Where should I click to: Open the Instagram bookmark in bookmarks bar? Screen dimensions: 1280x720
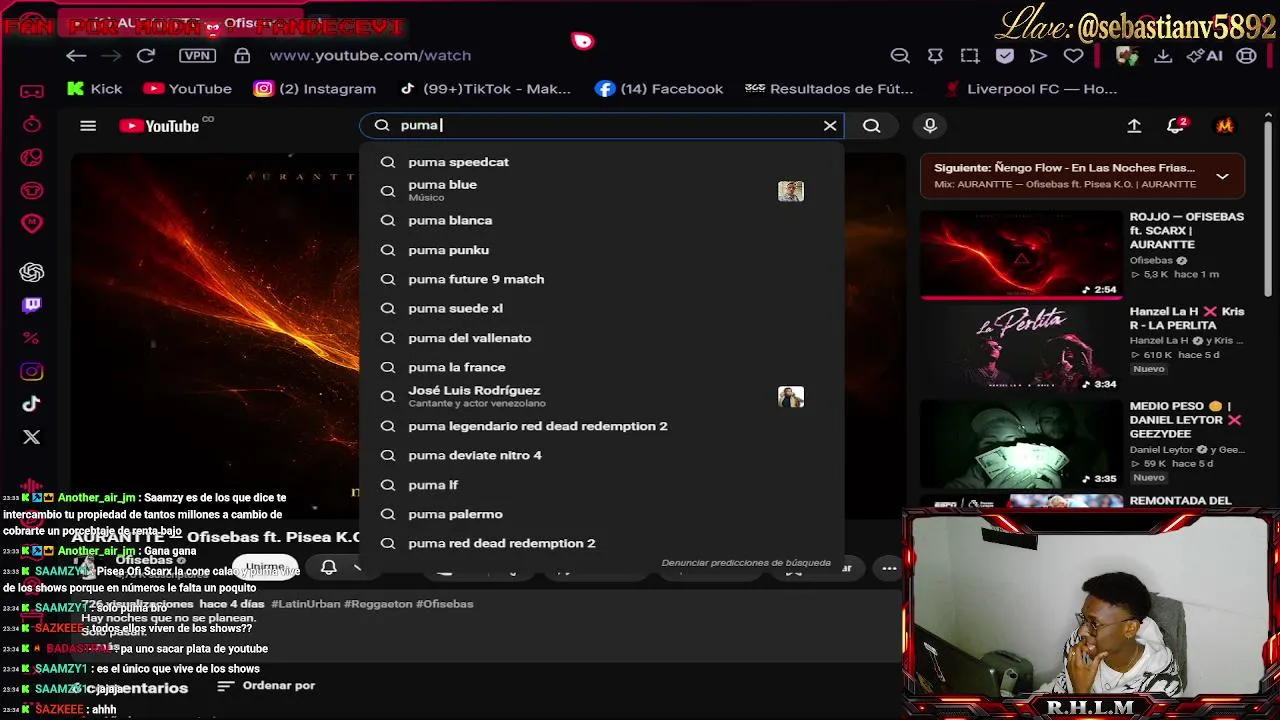315,89
